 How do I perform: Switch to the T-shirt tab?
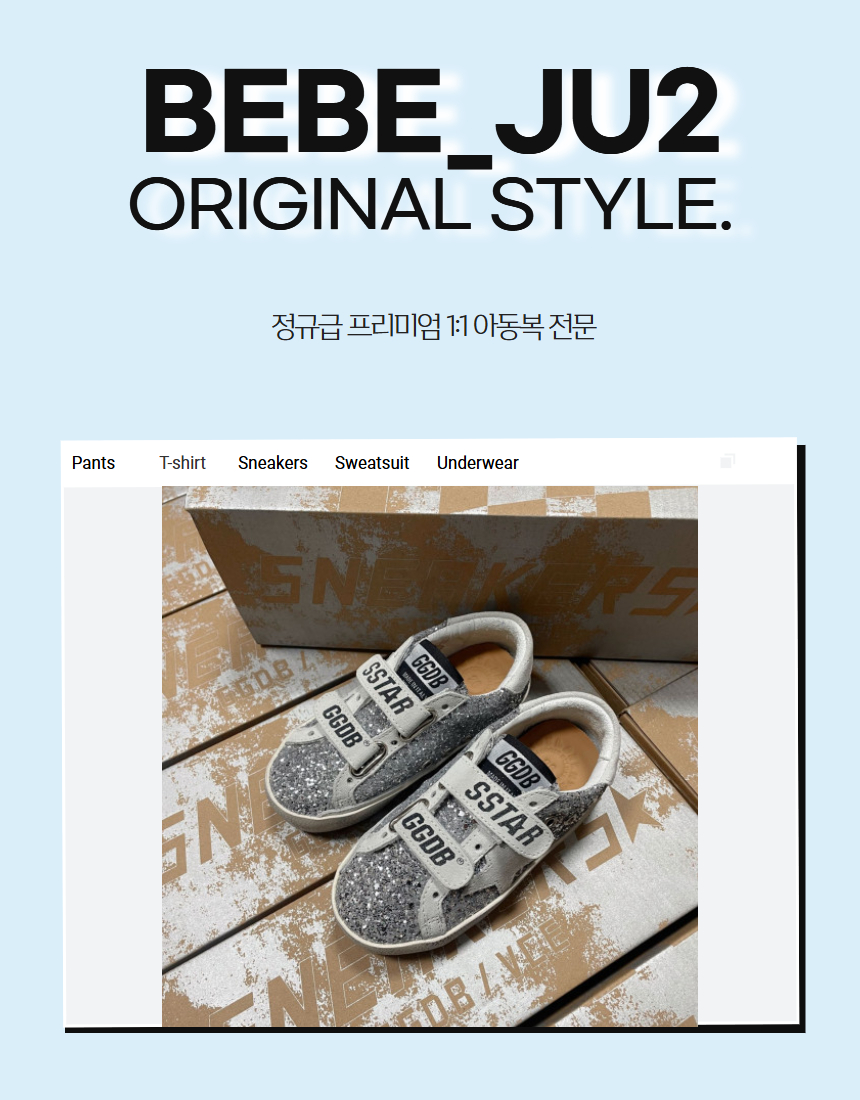point(182,463)
